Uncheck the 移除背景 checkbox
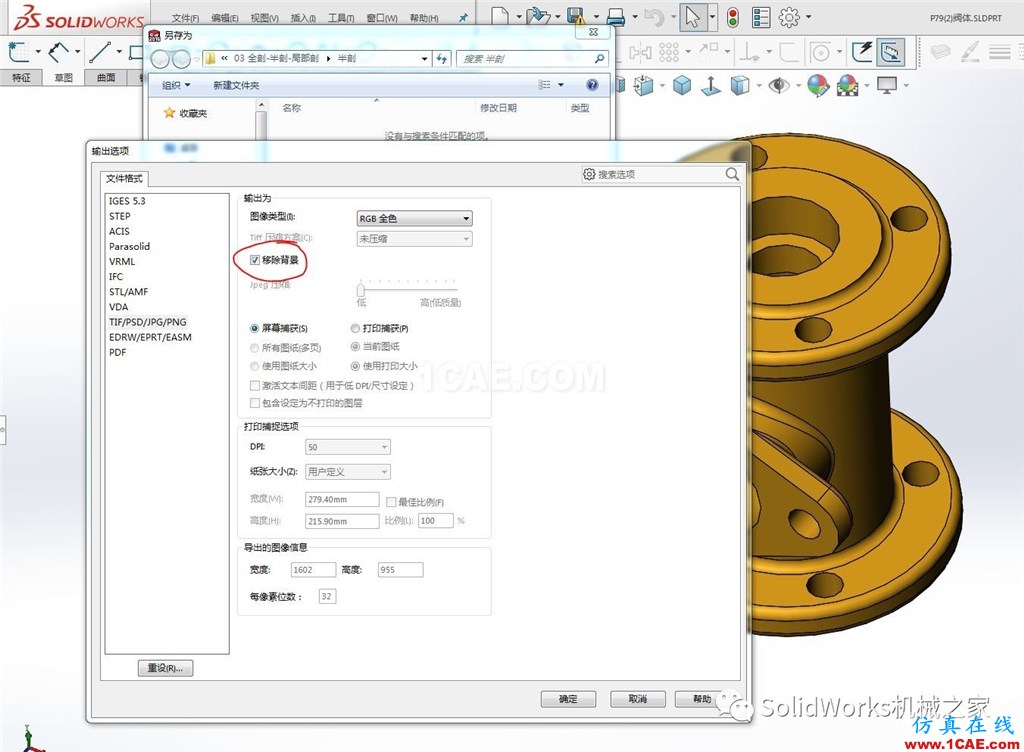 pyautogui.click(x=255, y=260)
